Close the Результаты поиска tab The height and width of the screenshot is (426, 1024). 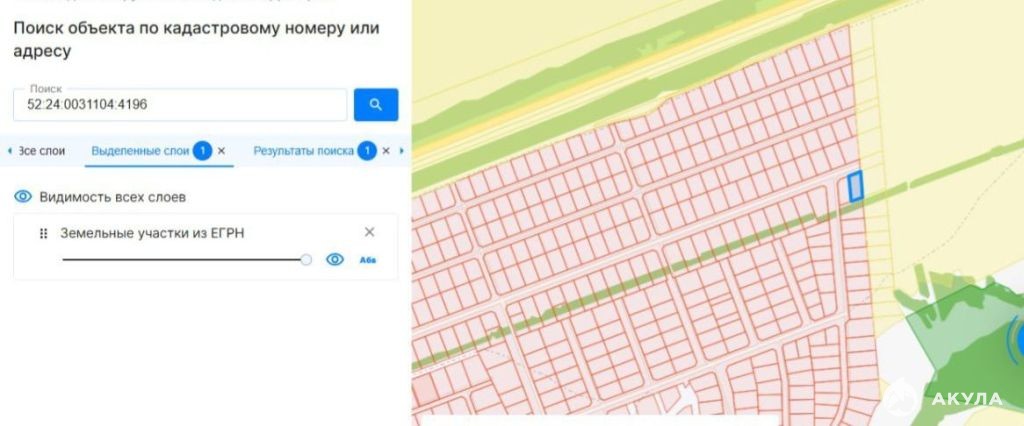386,151
